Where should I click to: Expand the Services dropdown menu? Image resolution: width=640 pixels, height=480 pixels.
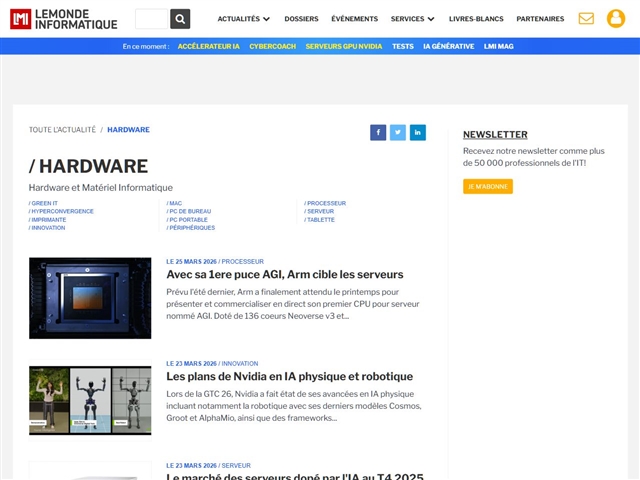(x=412, y=19)
